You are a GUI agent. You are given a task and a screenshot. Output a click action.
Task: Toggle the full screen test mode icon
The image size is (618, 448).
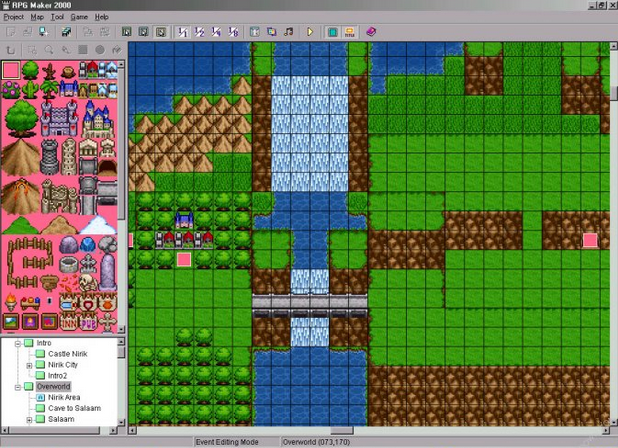point(333,32)
